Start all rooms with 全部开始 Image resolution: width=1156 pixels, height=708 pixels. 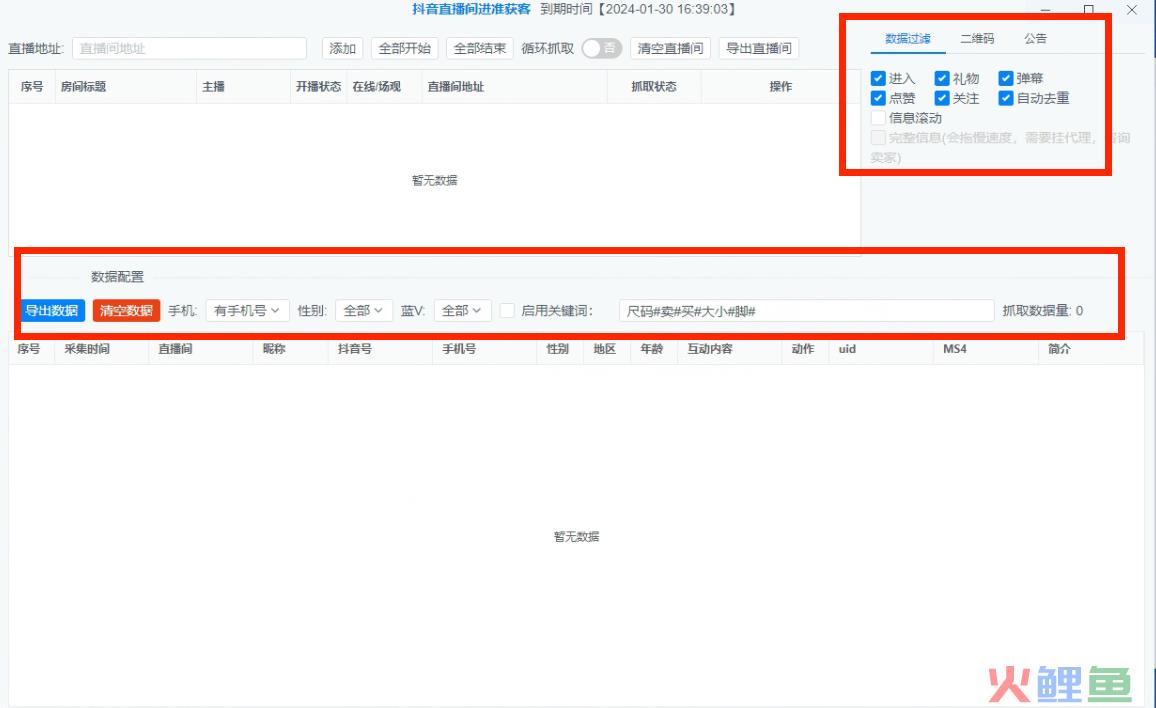(404, 49)
